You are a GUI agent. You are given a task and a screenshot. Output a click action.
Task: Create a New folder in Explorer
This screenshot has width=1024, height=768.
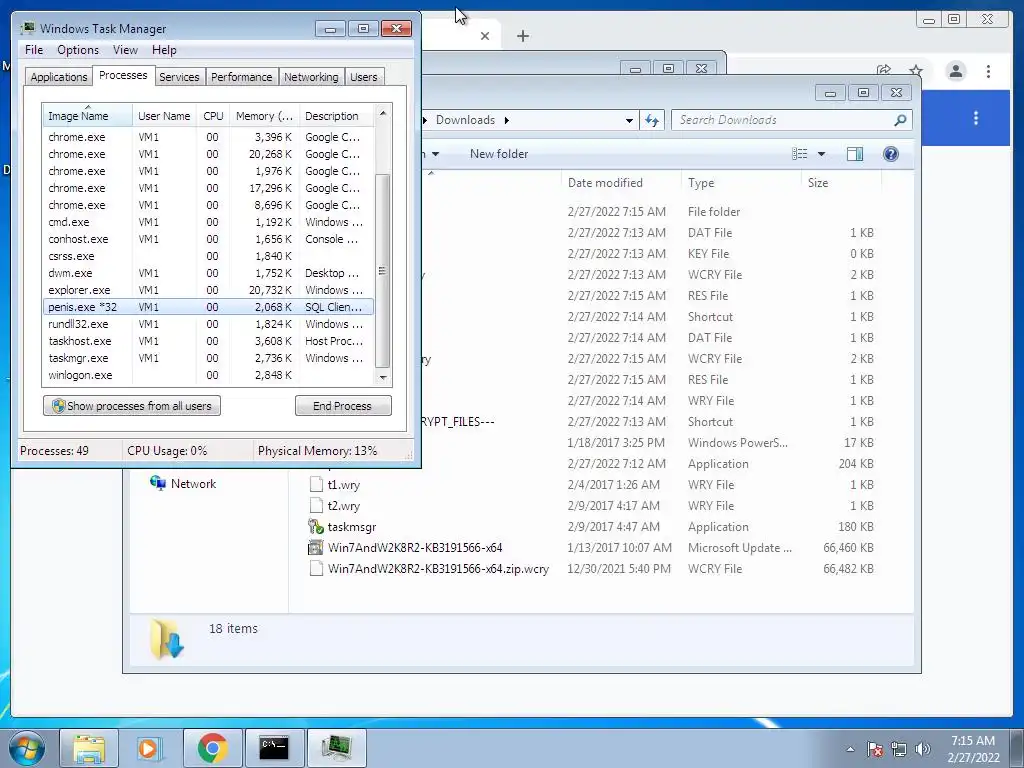pos(499,154)
